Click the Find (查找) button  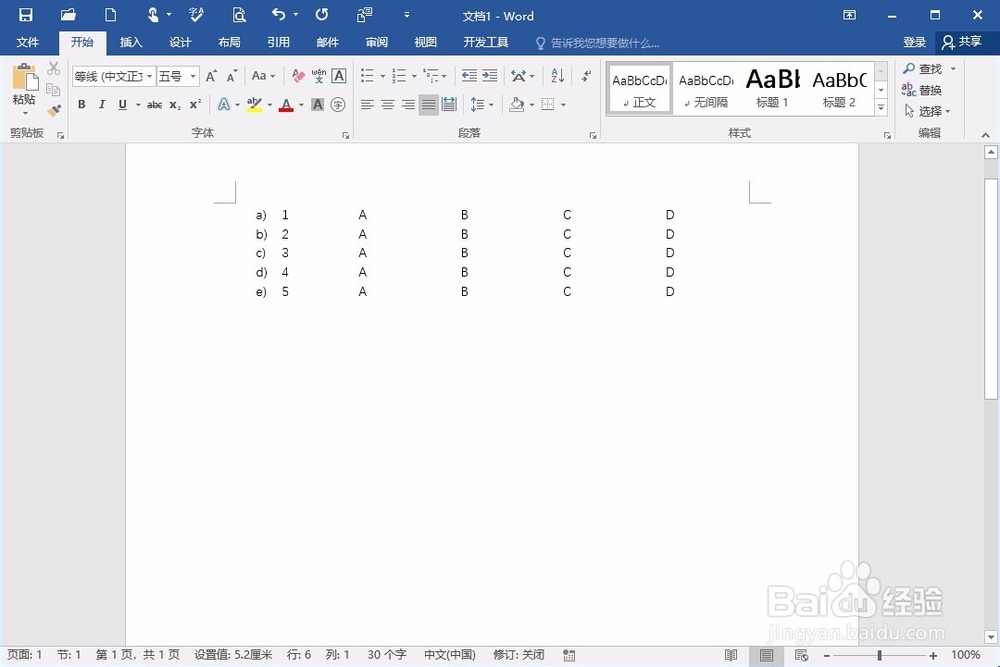point(923,68)
